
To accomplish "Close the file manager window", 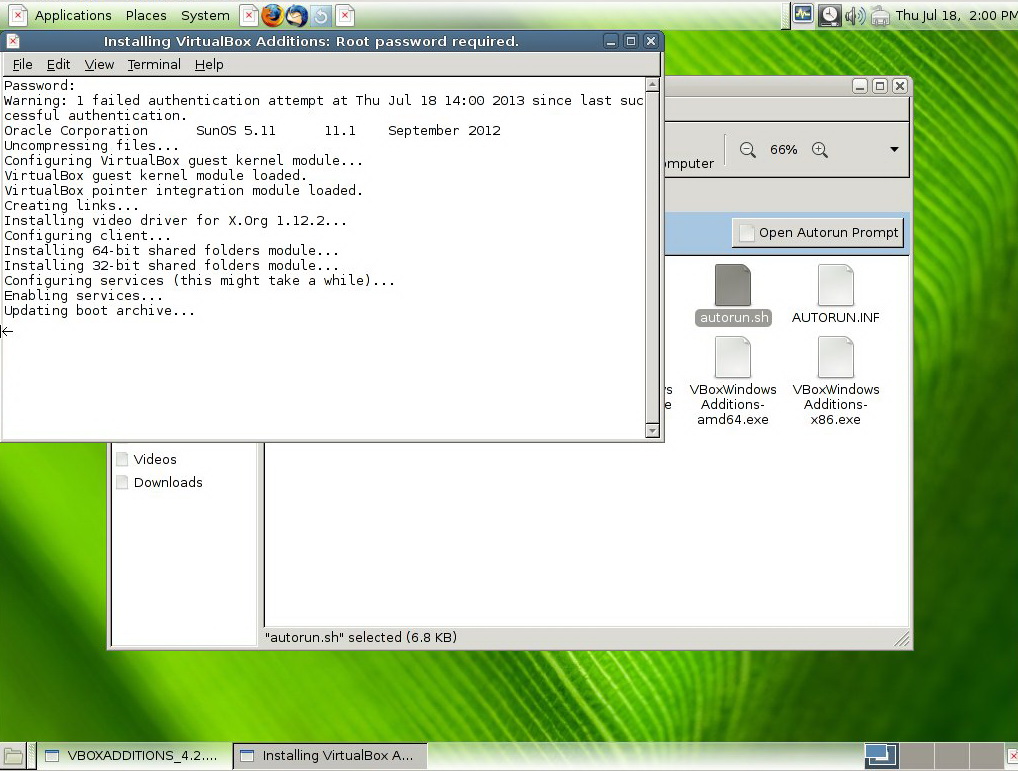I will tap(899, 86).
